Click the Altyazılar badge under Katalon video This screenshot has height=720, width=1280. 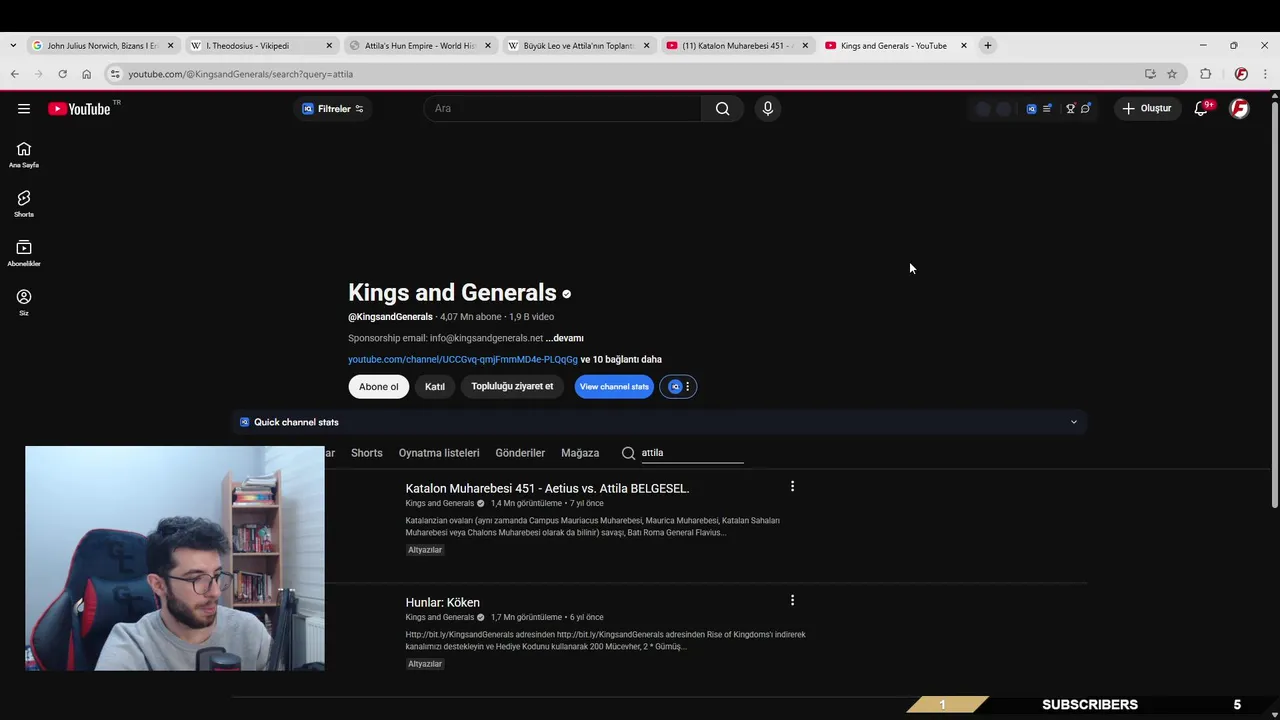tap(425, 550)
